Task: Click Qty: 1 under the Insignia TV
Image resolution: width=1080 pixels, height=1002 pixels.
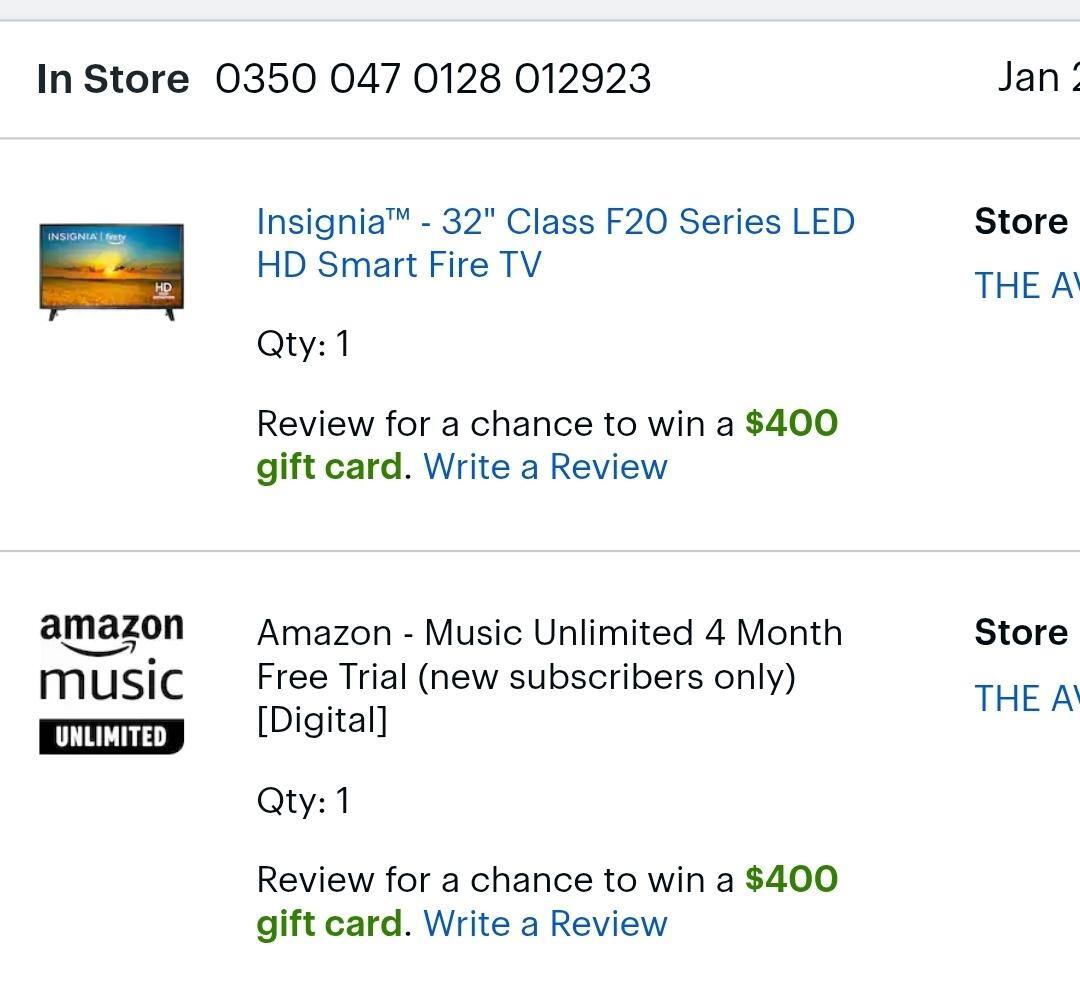Action: [x=303, y=344]
